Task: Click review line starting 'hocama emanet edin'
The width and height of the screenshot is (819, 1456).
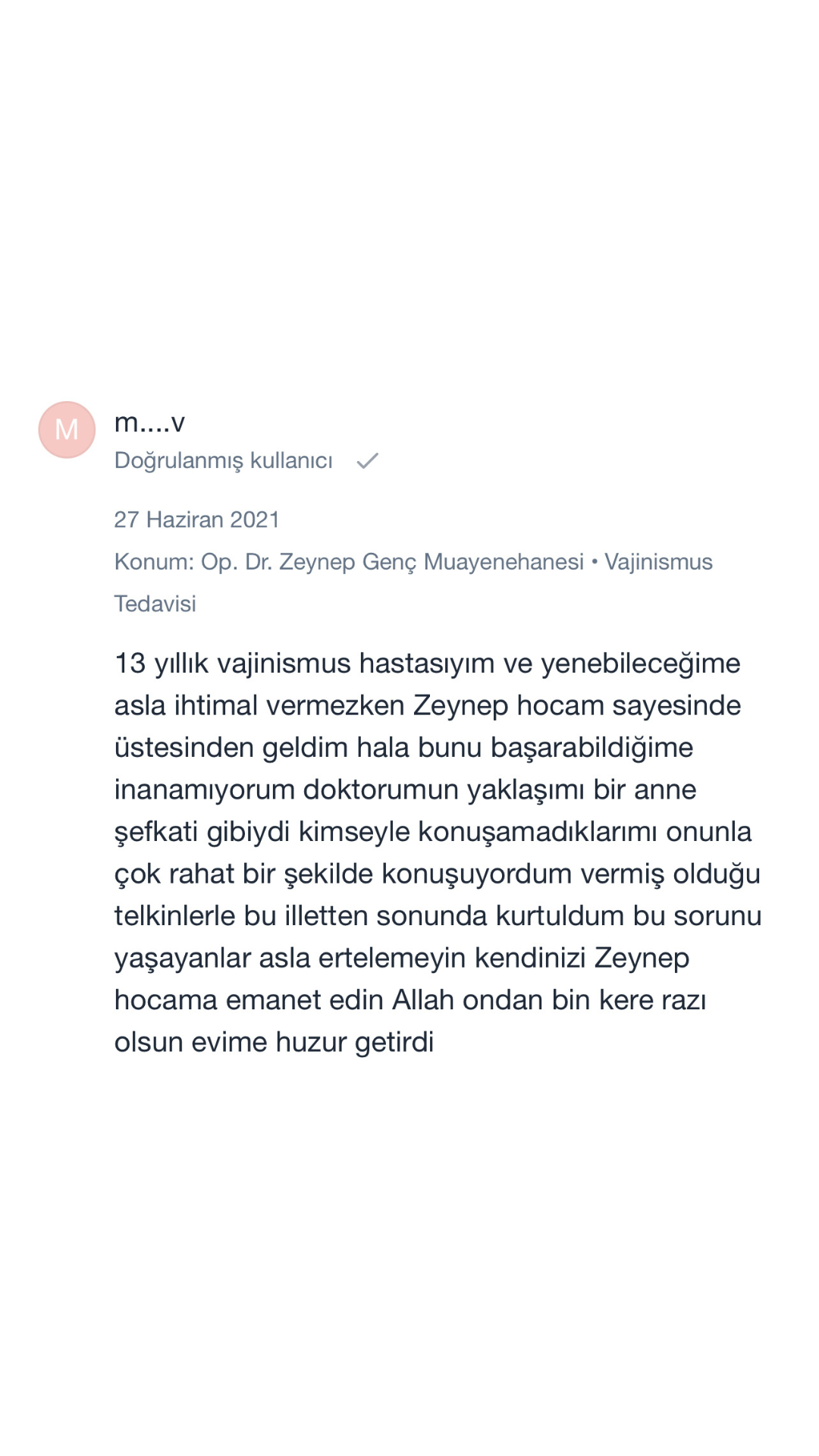Action: (409, 1000)
